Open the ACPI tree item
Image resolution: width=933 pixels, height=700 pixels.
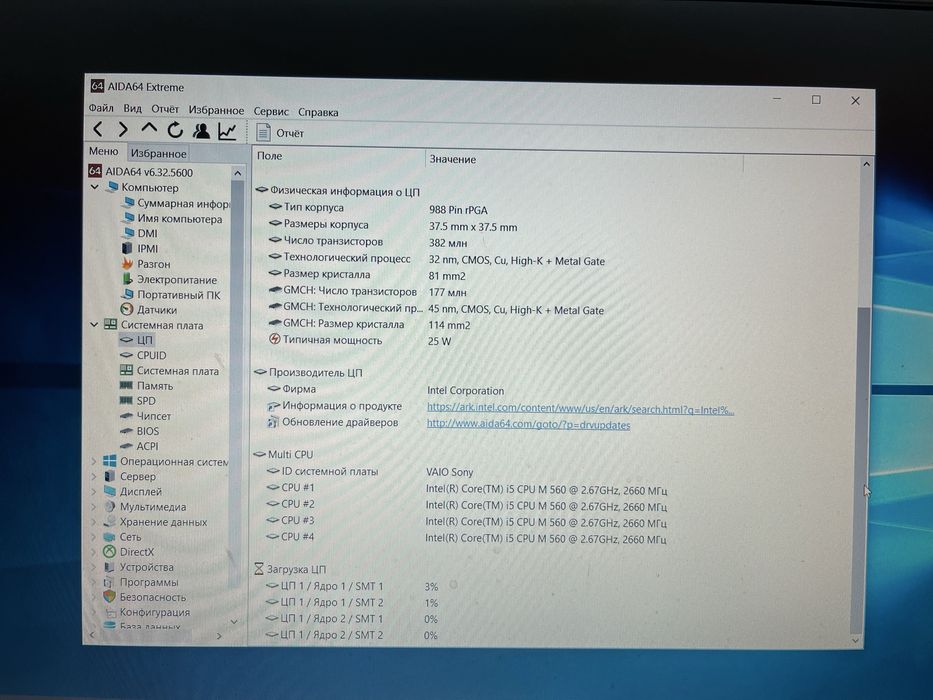tap(139, 446)
